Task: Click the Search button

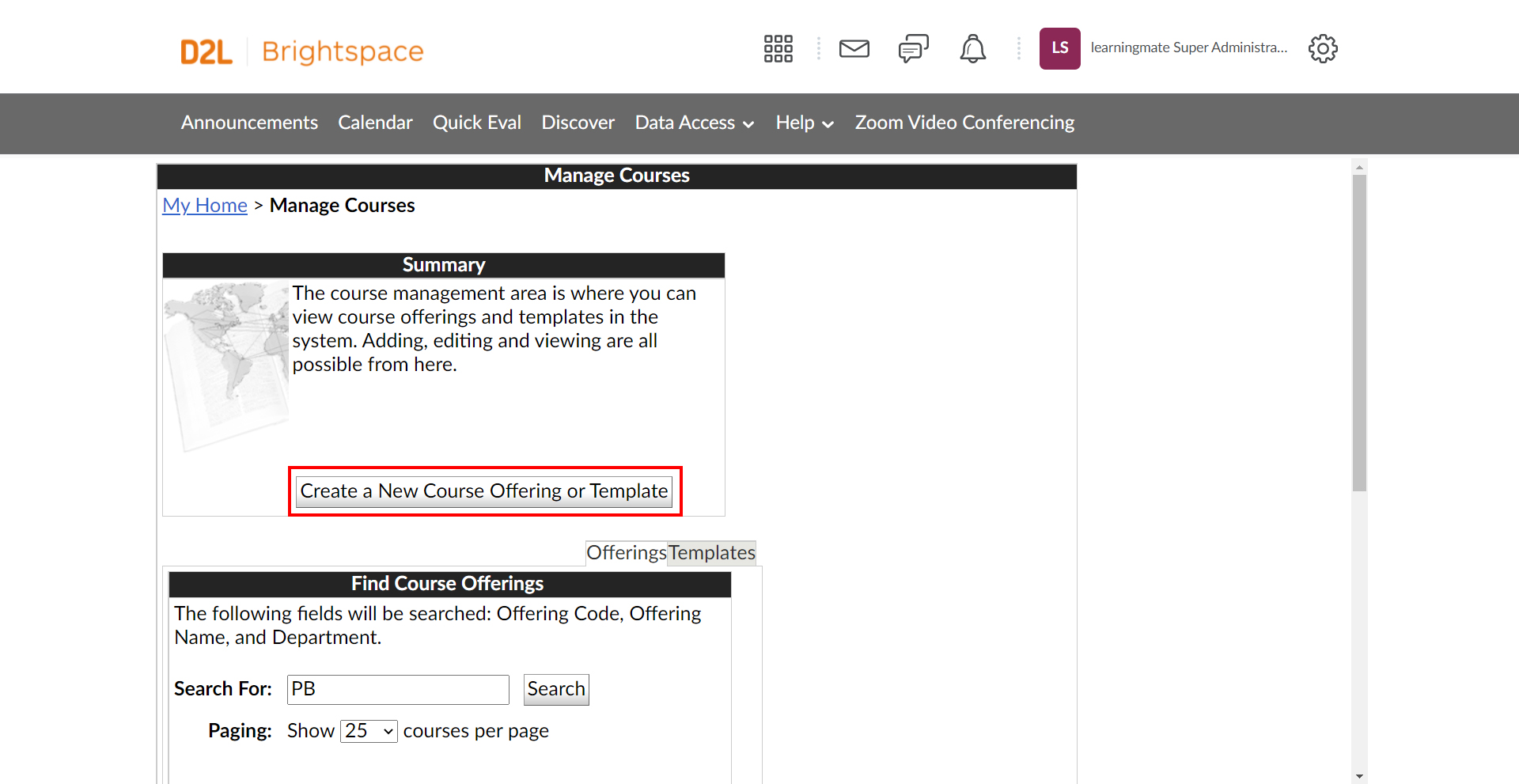Action: (x=556, y=689)
